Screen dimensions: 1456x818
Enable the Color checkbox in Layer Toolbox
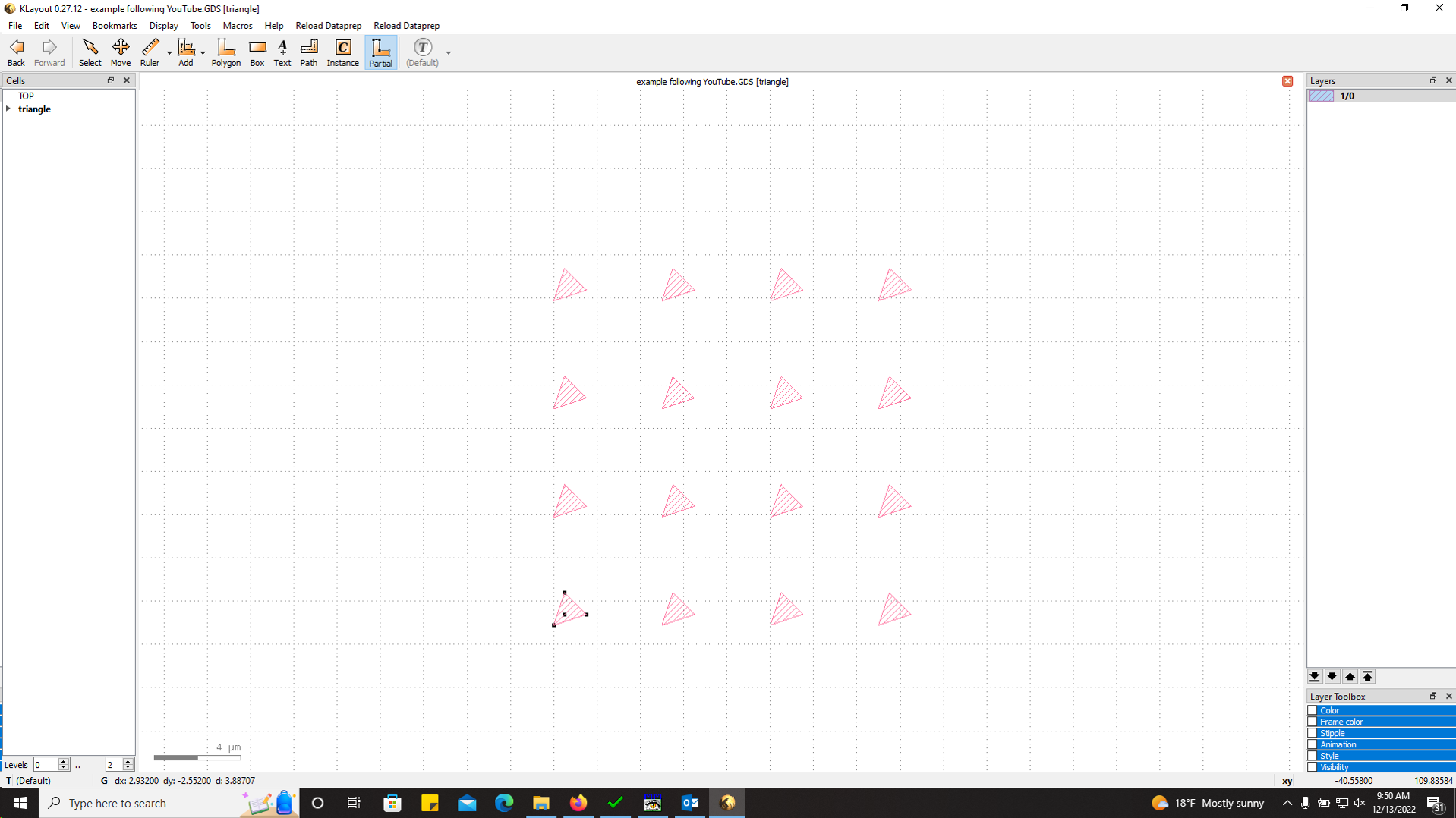pos(1313,711)
